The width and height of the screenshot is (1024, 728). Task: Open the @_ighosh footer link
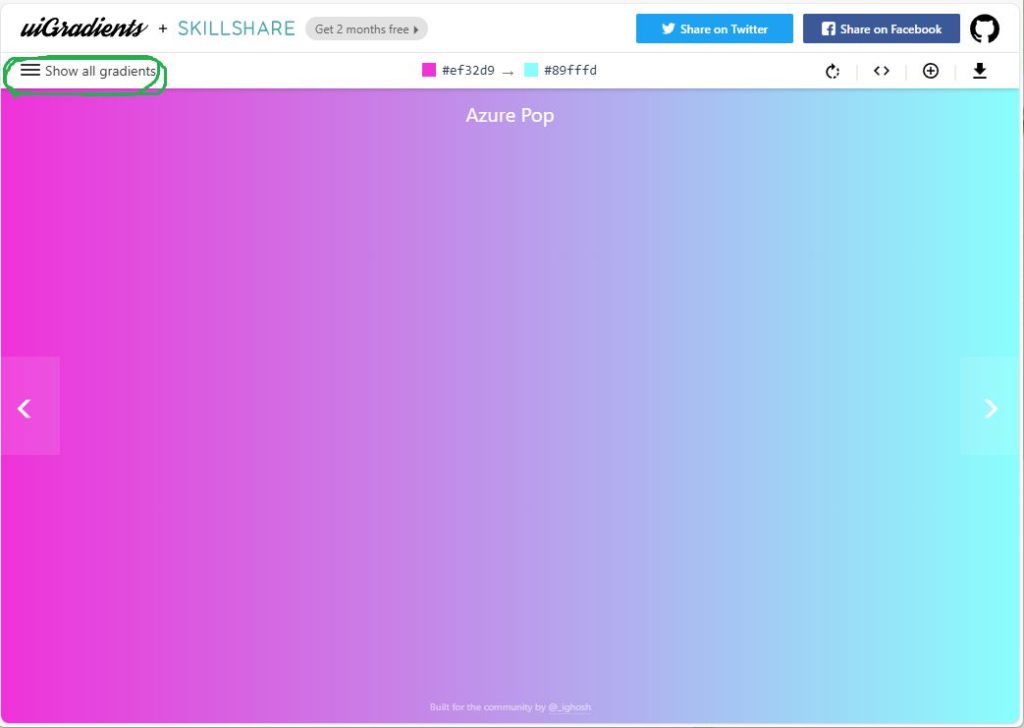(x=569, y=707)
